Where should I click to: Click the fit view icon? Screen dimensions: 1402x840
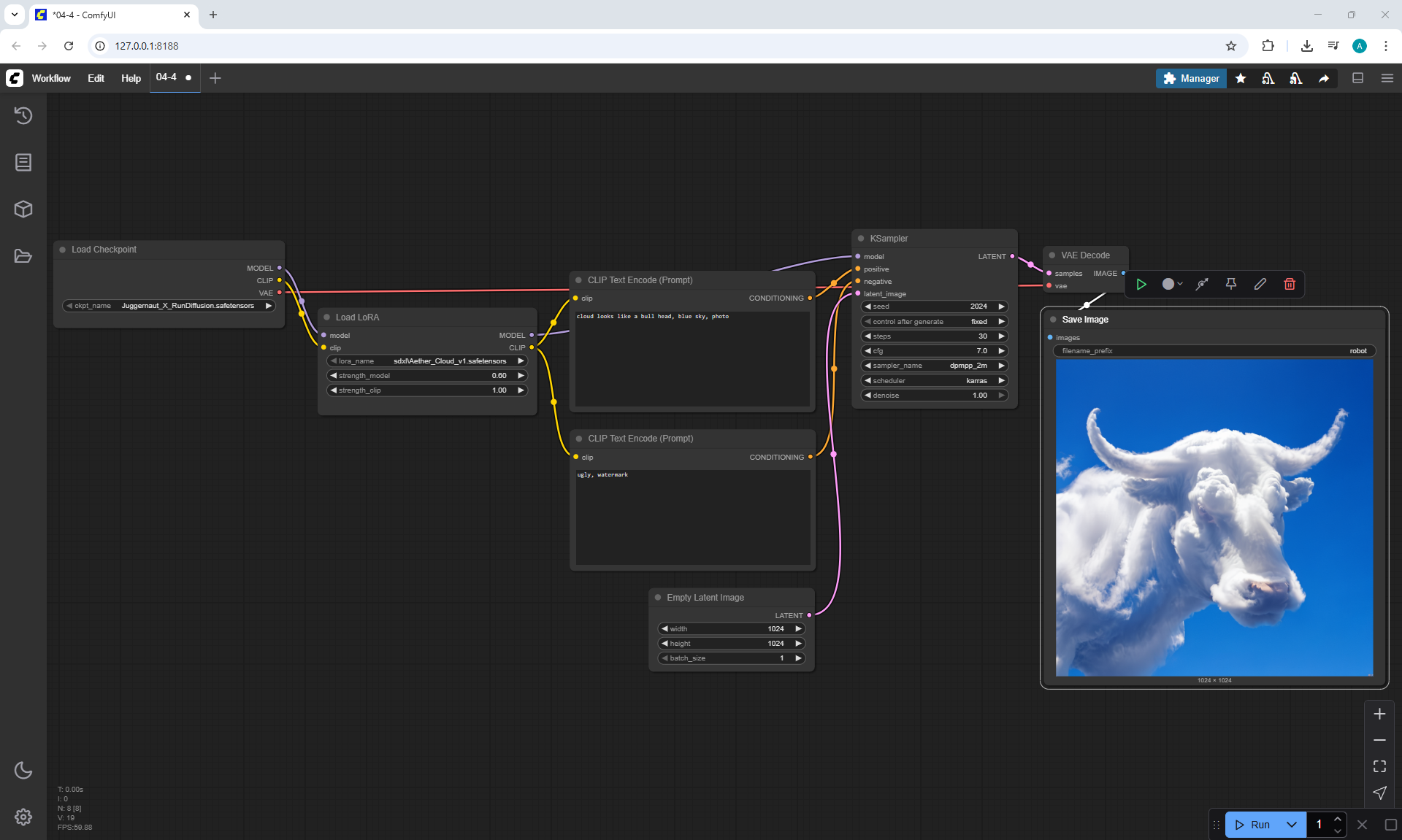(1379, 766)
